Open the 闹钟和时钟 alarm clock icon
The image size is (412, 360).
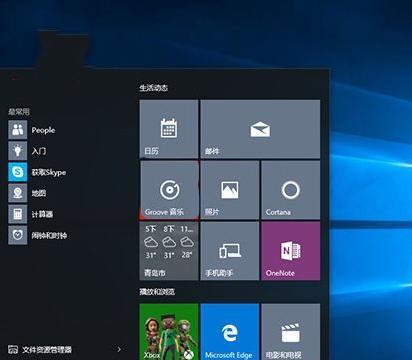pos(18,235)
